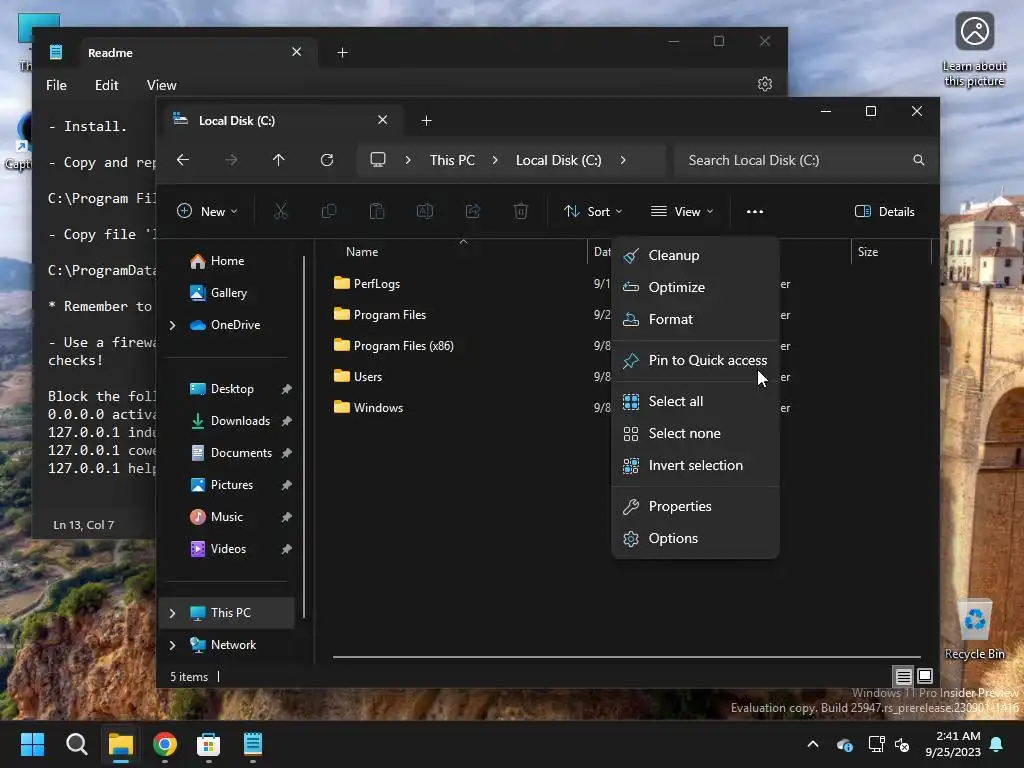Image resolution: width=1024 pixels, height=768 pixels.
Task: Open Microsoft Store from the taskbar
Action: tap(209, 744)
